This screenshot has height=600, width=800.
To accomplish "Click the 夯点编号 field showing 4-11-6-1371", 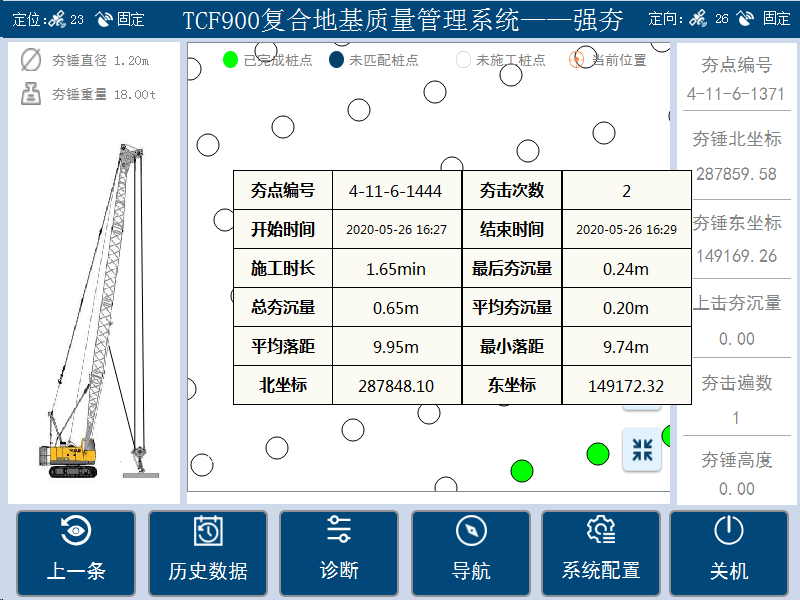I will pos(738,90).
